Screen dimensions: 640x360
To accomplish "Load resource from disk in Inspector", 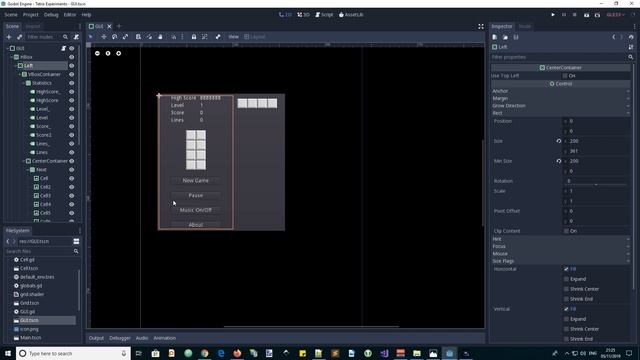I will (505, 37).
